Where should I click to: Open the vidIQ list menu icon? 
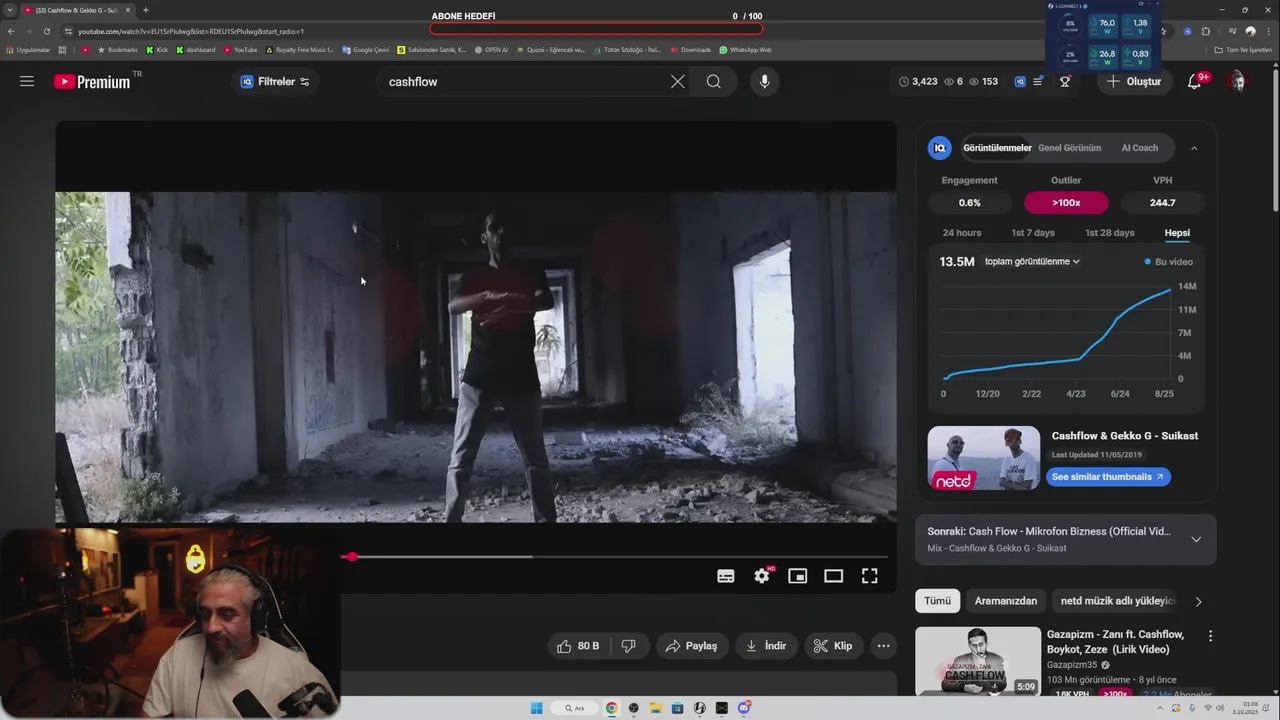pyautogui.click(x=1038, y=82)
